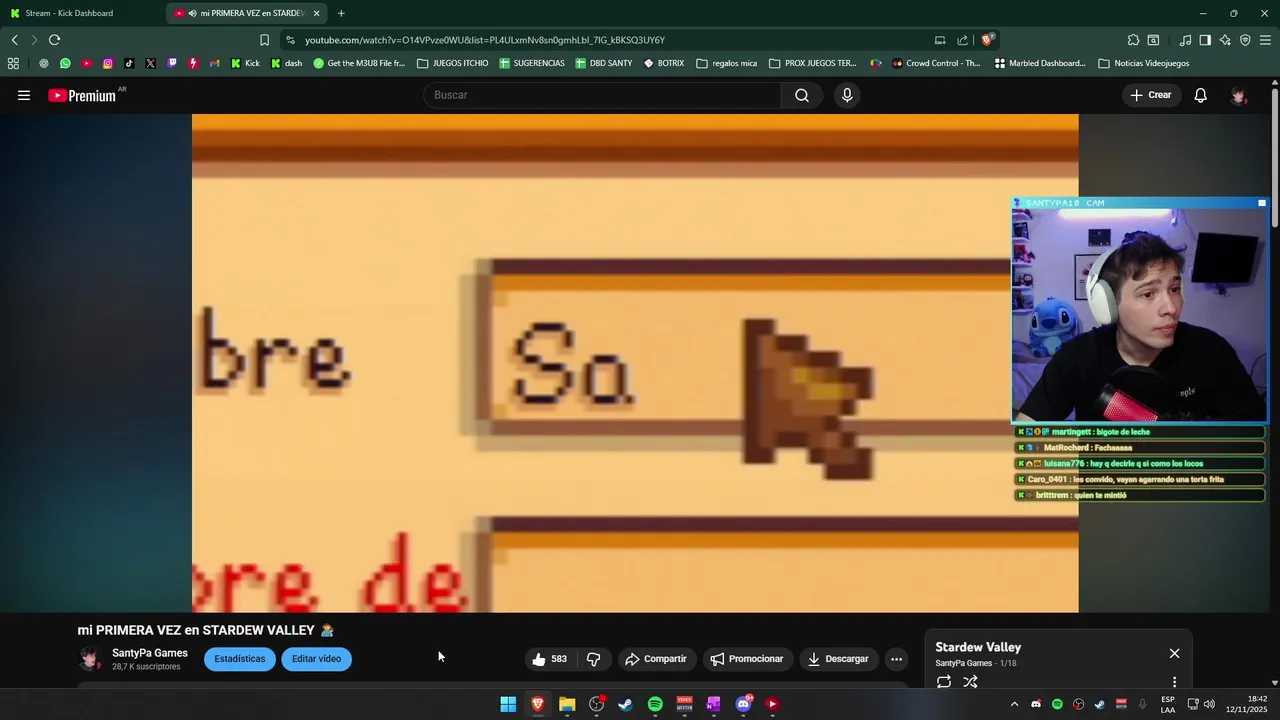Click the search magnifier button
This screenshot has width=1280, height=720.
pyautogui.click(x=802, y=95)
